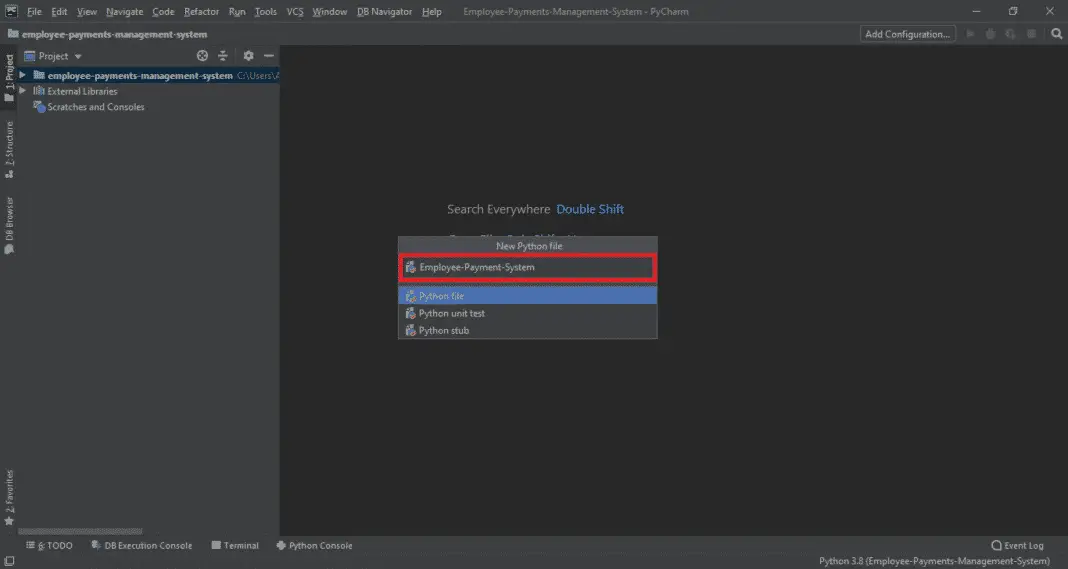Open Project panel settings gear
Viewport: 1068px width, 569px height.
(x=249, y=56)
